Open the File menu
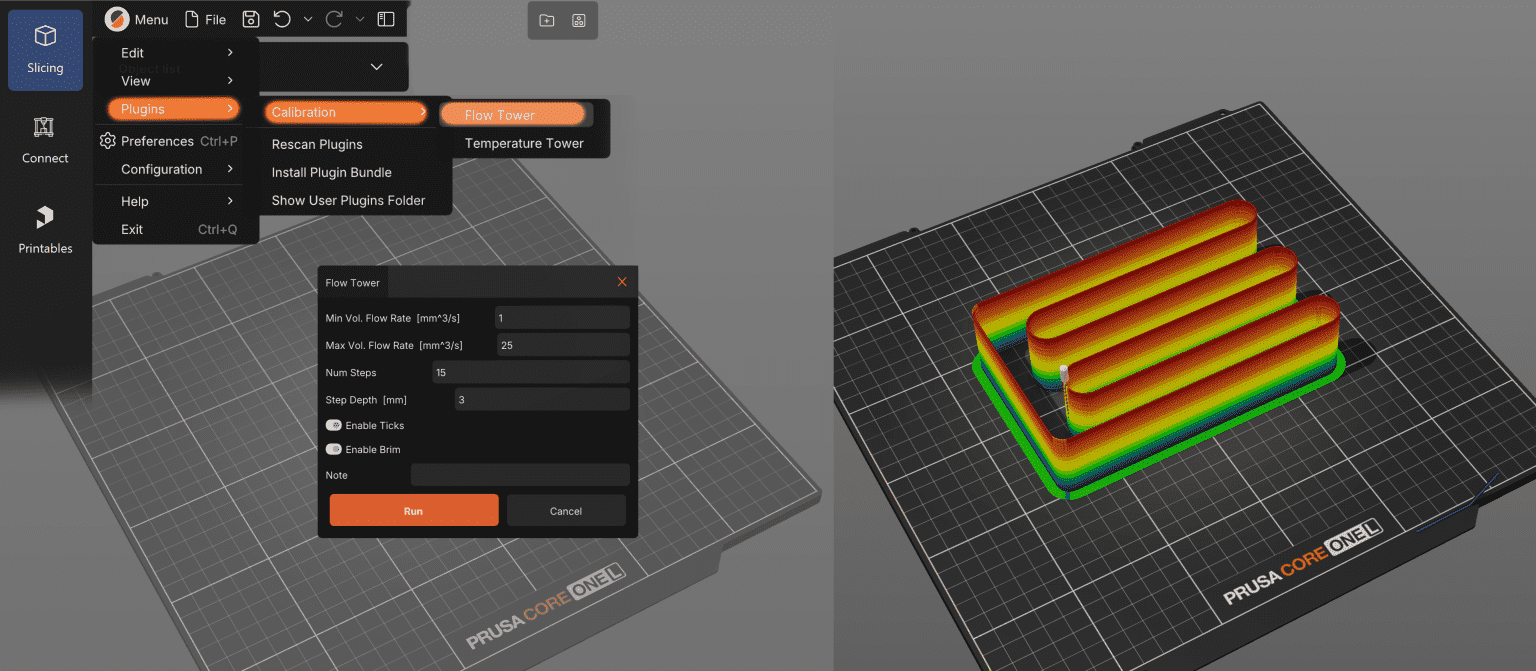This screenshot has width=1536, height=671. tap(205, 19)
